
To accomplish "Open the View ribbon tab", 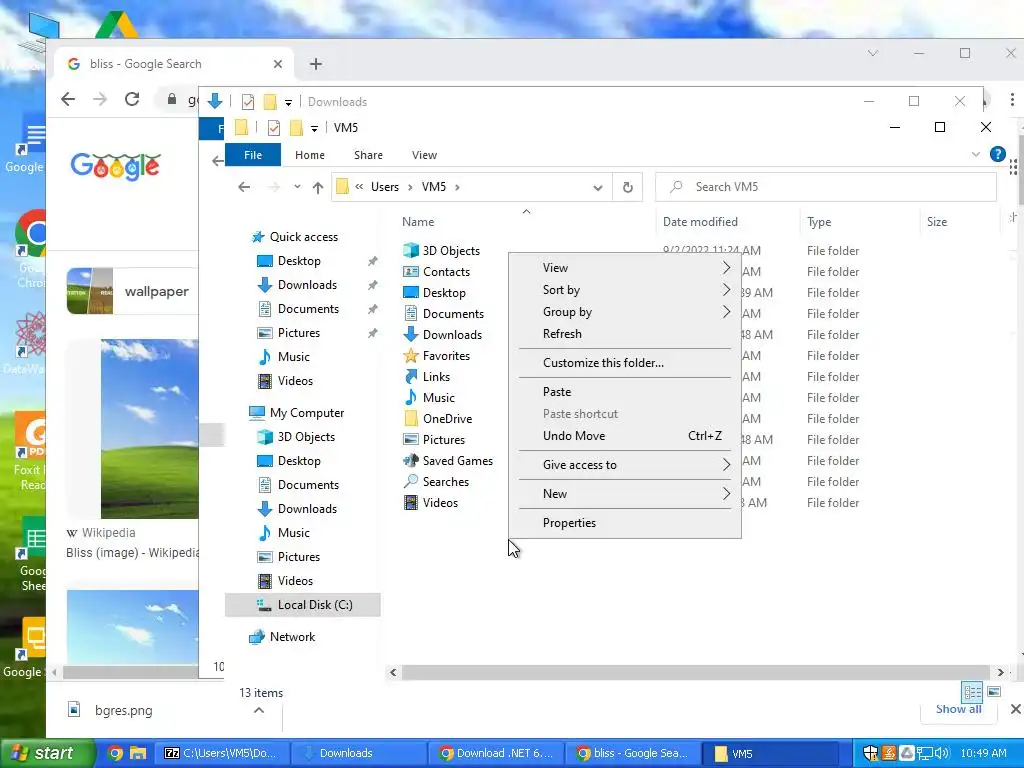I will click(x=424, y=155).
